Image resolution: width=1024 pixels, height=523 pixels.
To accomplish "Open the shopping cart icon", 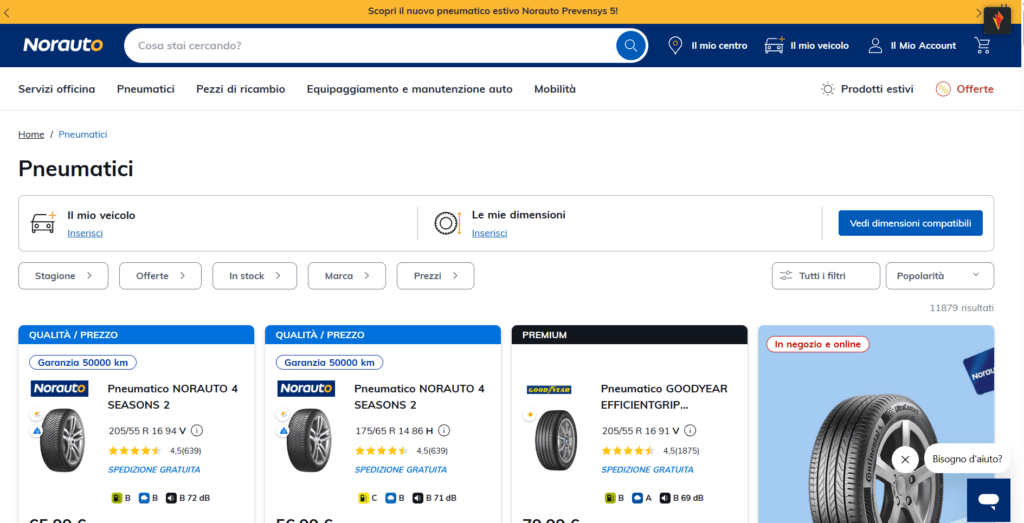I will [x=982, y=45].
